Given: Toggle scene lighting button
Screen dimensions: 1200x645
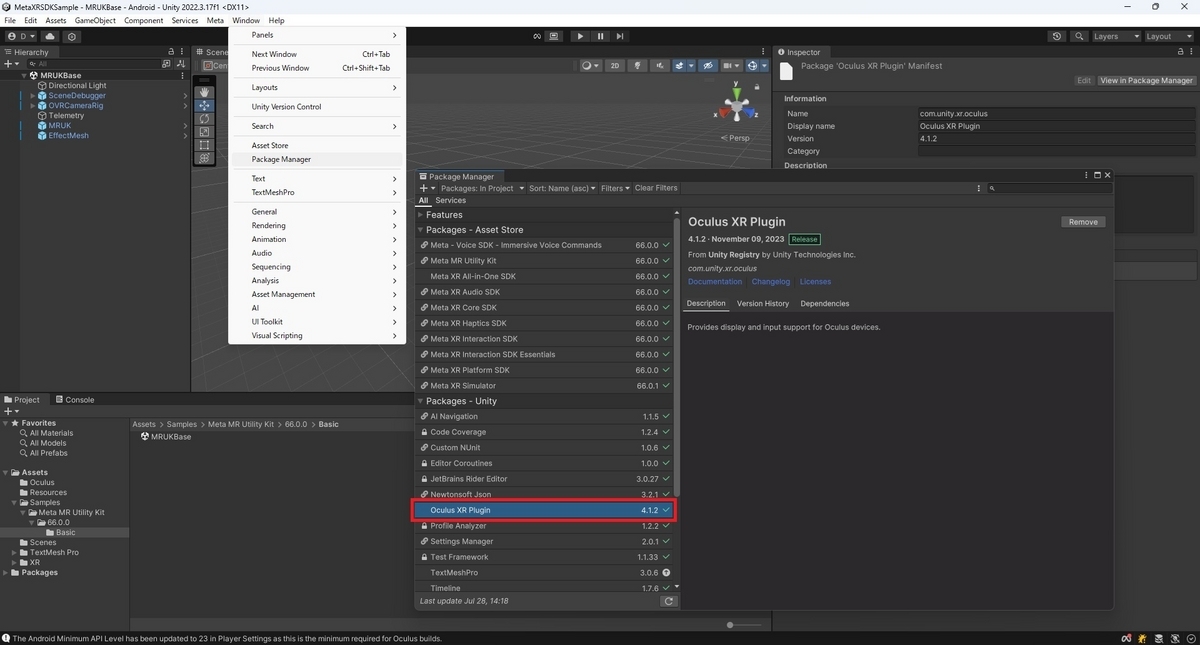Looking at the screenshot, I should pos(635,66).
